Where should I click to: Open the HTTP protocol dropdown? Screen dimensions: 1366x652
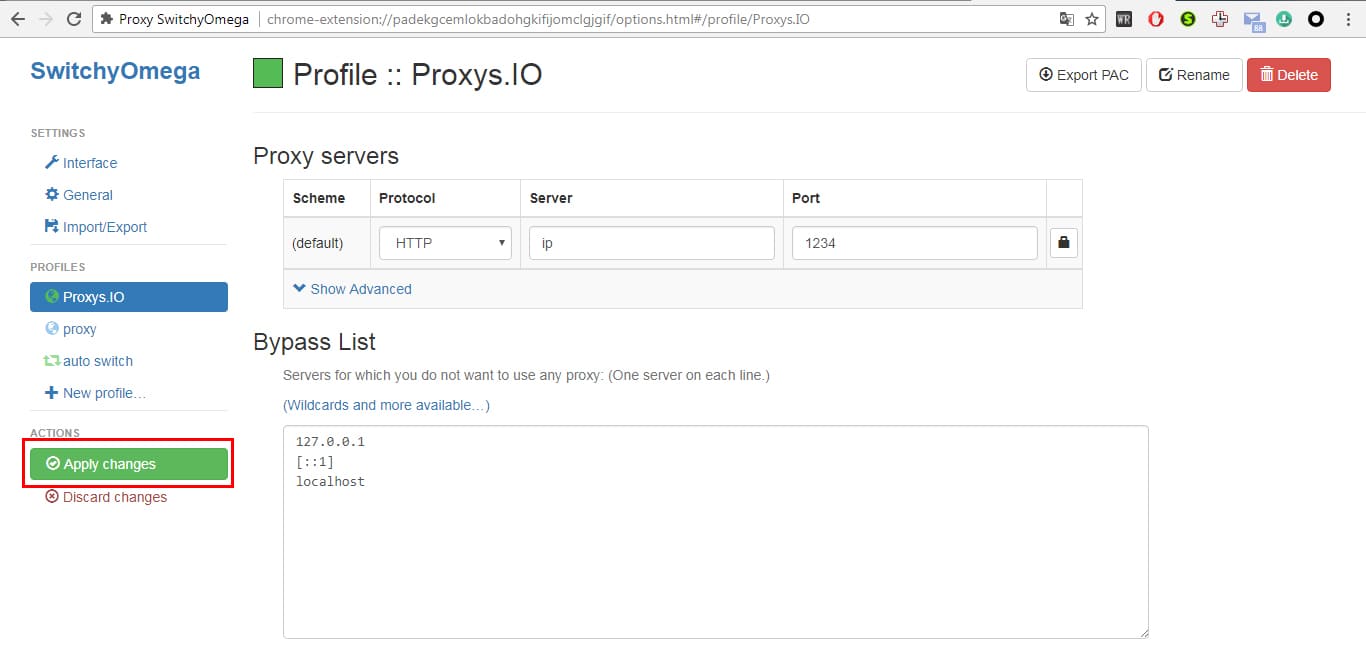click(x=445, y=243)
